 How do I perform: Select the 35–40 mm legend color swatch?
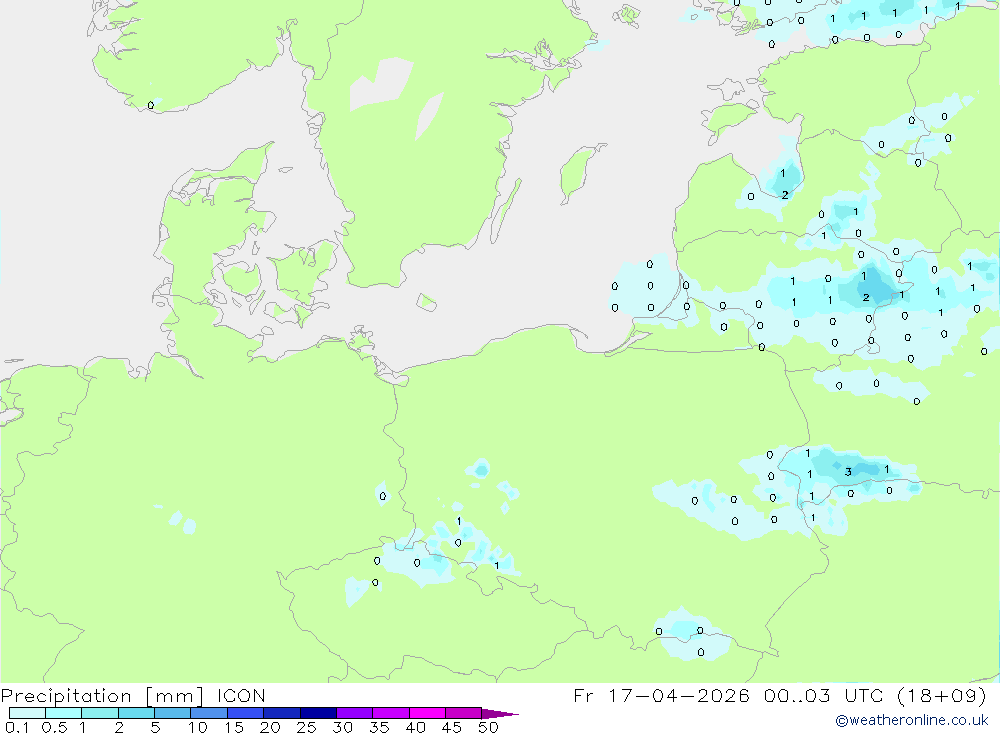point(391,713)
